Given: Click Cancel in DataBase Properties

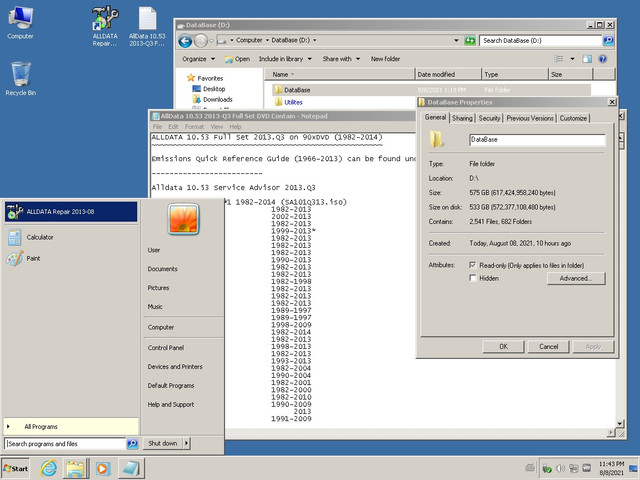Looking at the screenshot, I should click(x=548, y=347).
